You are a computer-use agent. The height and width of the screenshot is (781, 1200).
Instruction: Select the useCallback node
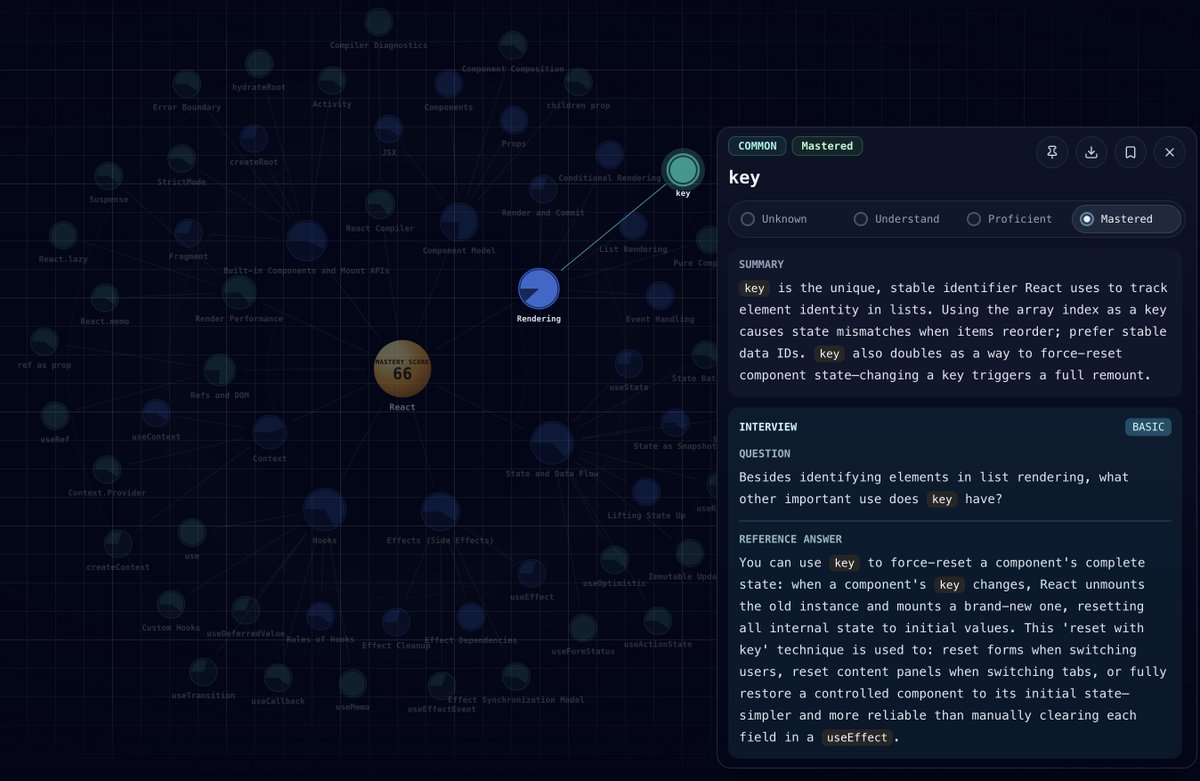coord(278,678)
